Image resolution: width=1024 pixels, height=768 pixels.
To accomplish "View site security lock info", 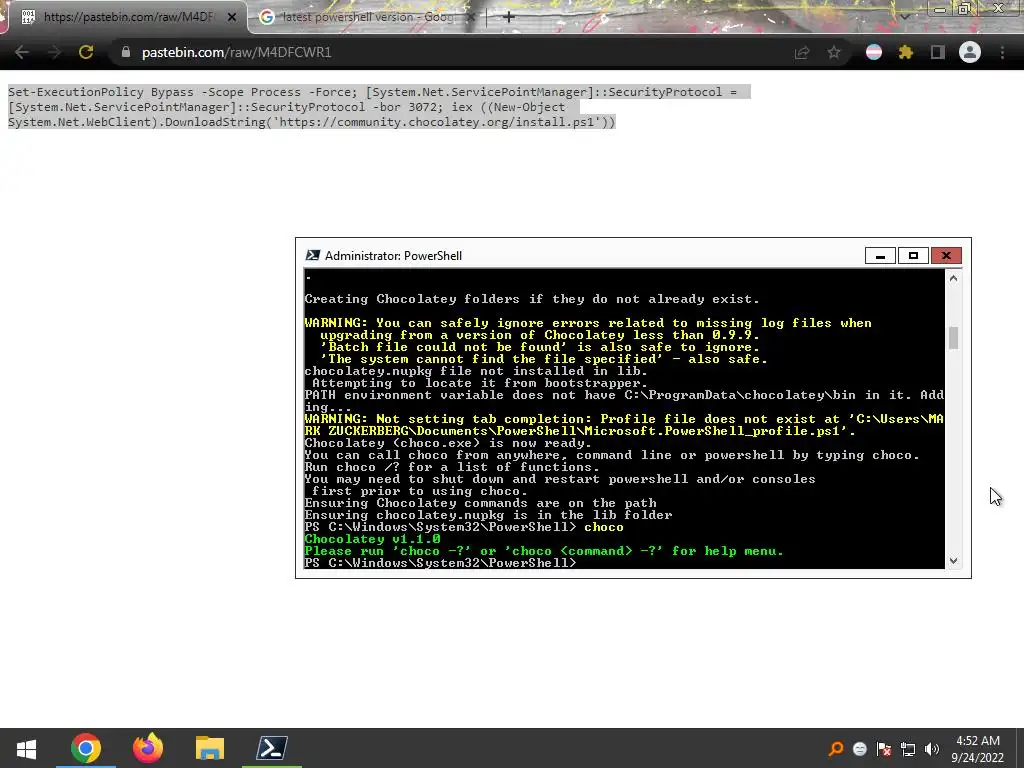I will tap(126, 52).
